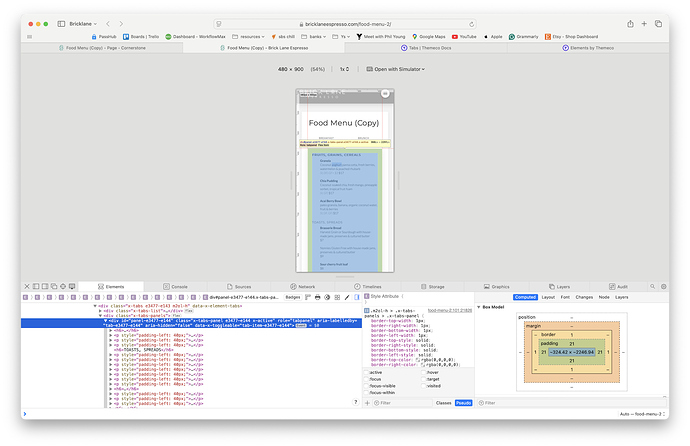This screenshot has height=446, width=690.
Task: Start element selection crosshair icon
Action: [x=63, y=286]
